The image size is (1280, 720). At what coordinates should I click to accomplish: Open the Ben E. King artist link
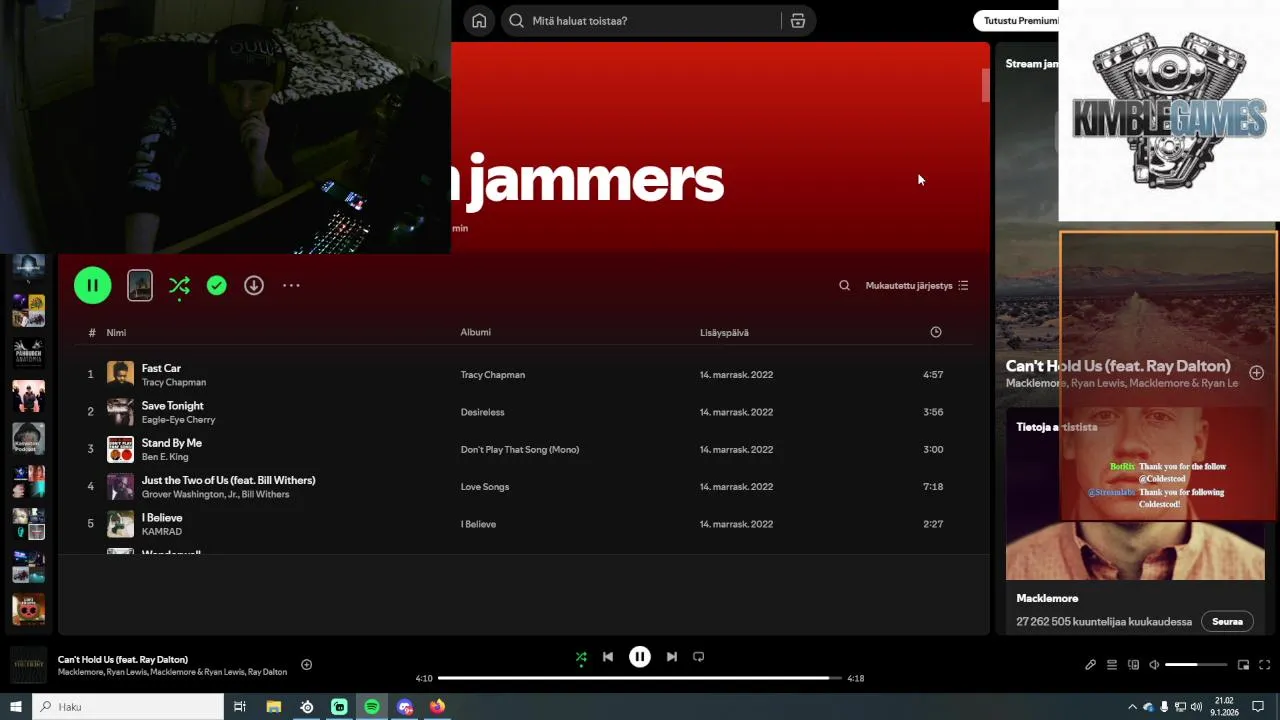(165, 457)
